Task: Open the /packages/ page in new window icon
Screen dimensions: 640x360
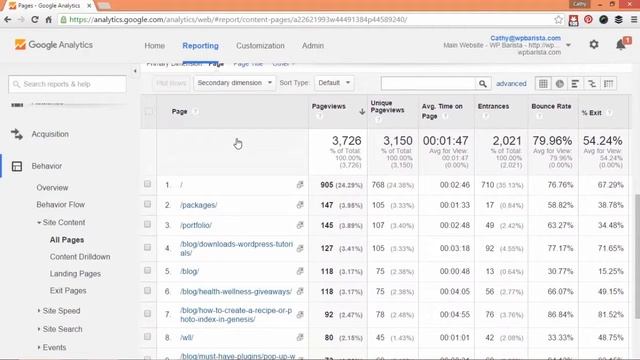Action: (300, 205)
